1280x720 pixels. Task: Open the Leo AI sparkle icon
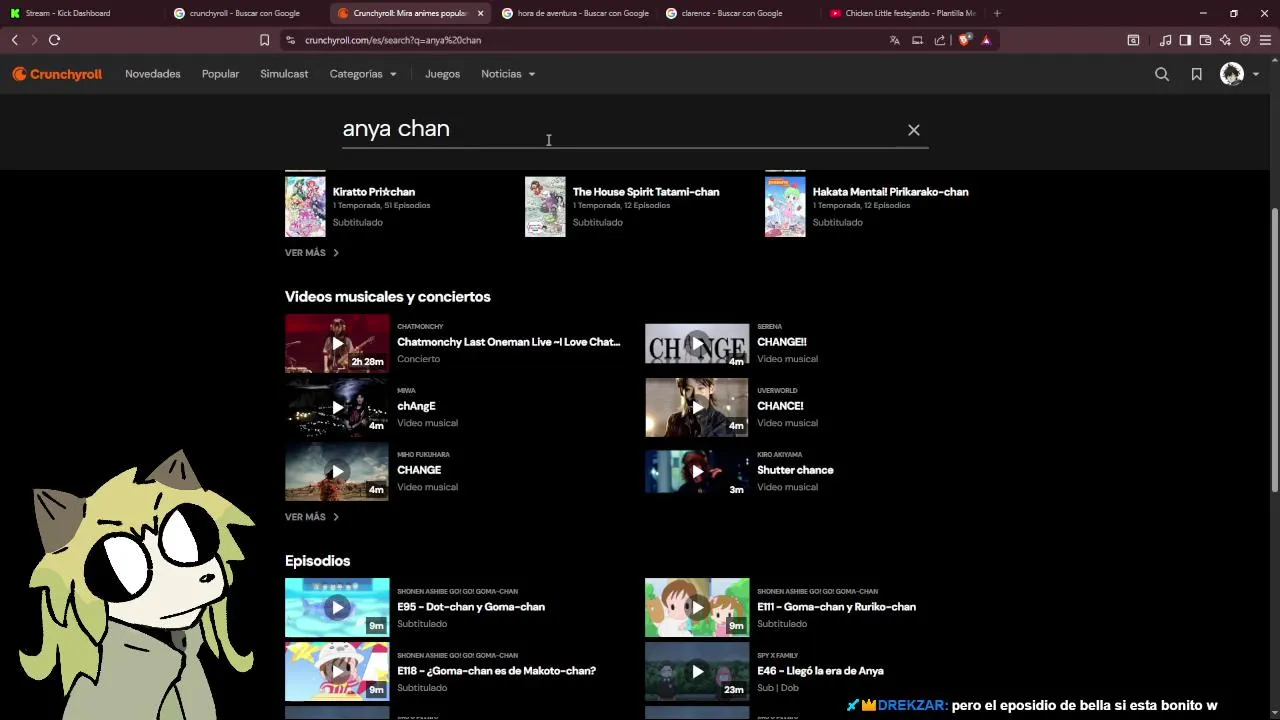point(1225,40)
